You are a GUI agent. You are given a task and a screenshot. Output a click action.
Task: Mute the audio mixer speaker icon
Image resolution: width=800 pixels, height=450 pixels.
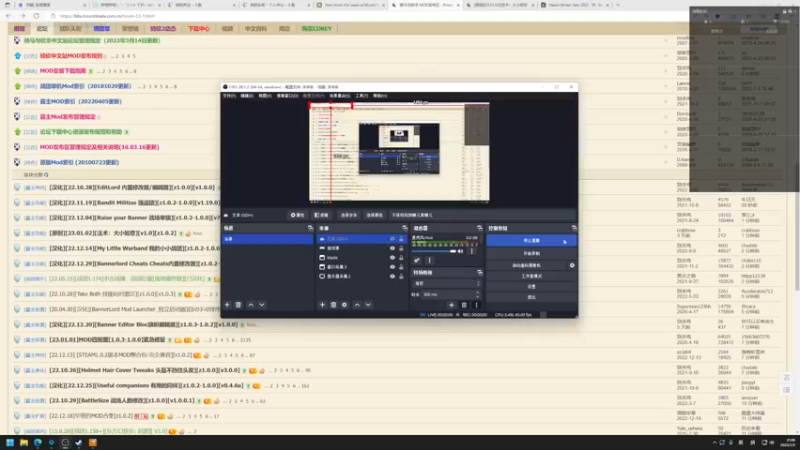[x=461, y=251]
